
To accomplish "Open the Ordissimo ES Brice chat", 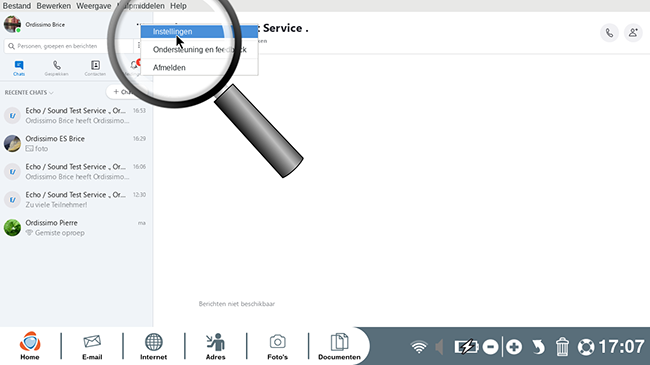I will pyautogui.click(x=76, y=144).
